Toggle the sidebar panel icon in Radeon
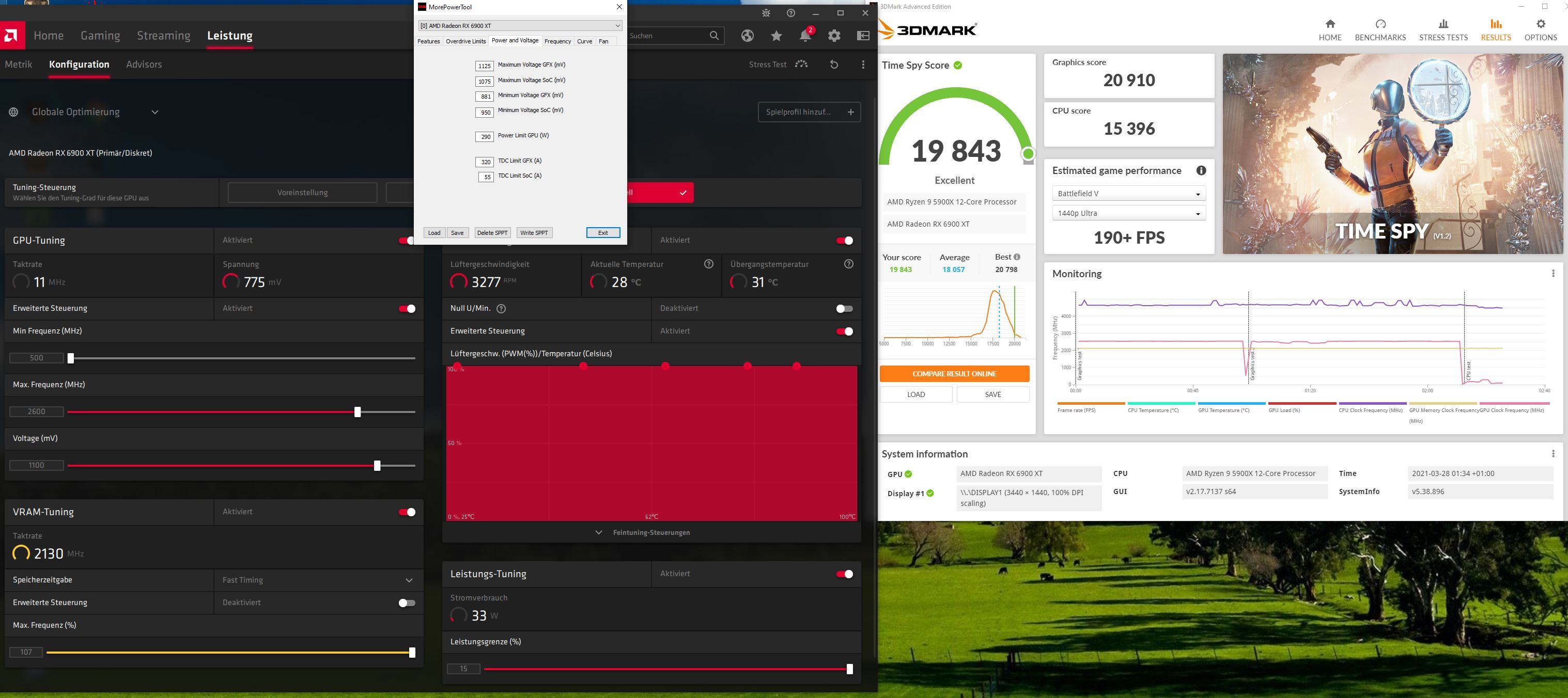The image size is (1568, 698). tap(863, 35)
